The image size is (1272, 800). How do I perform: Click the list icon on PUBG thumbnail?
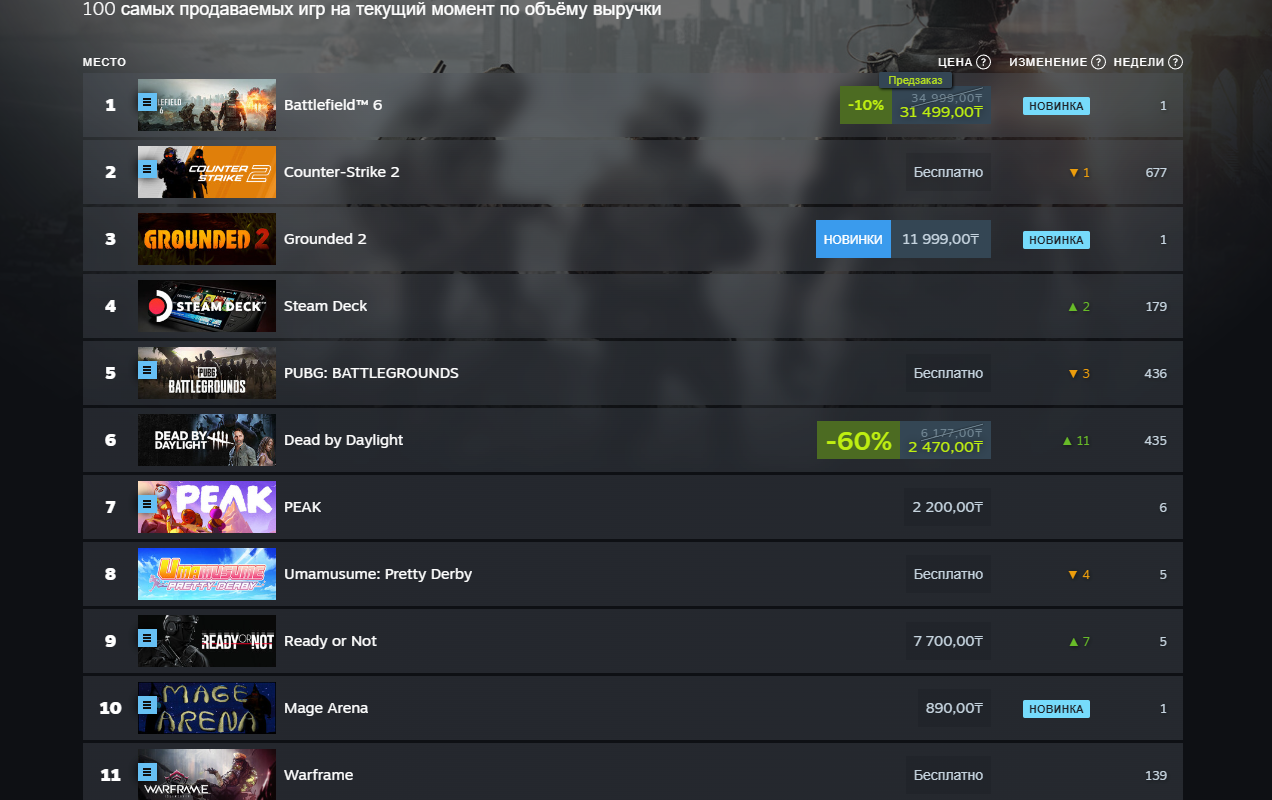click(148, 370)
